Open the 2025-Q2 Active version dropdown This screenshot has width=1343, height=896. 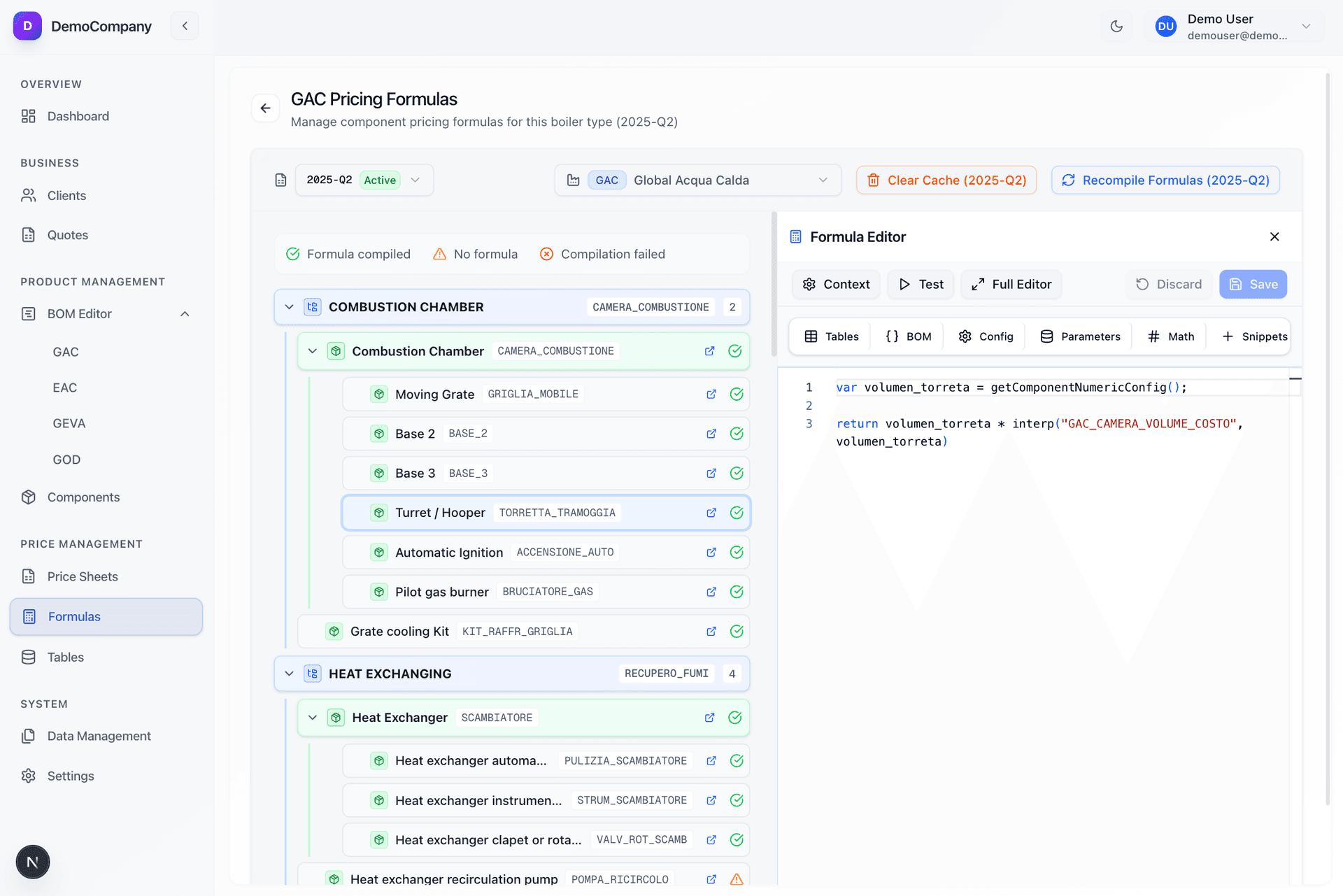pos(364,180)
